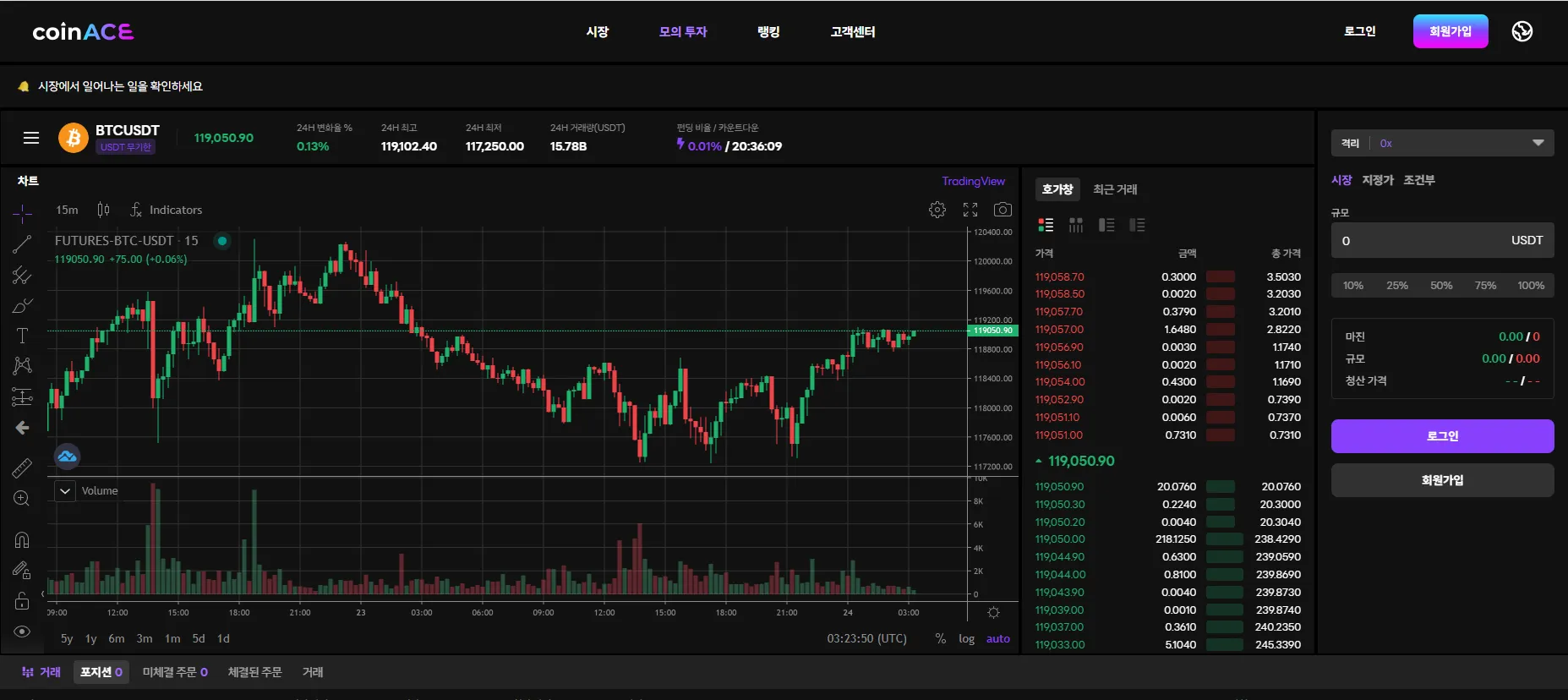
Task: Toggle drawings visibility eye icon
Action: (22, 632)
